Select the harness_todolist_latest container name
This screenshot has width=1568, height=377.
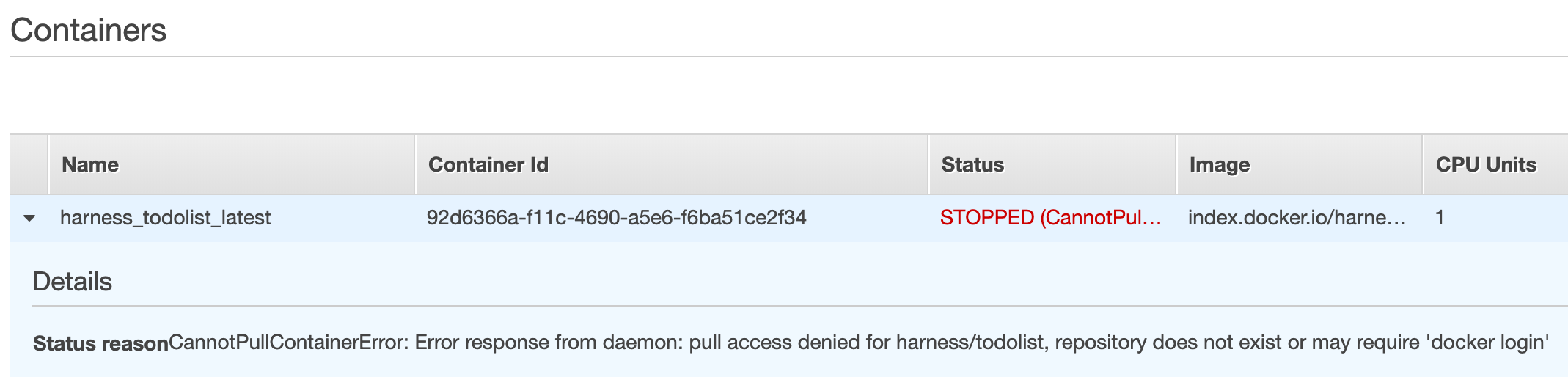[166, 218]
